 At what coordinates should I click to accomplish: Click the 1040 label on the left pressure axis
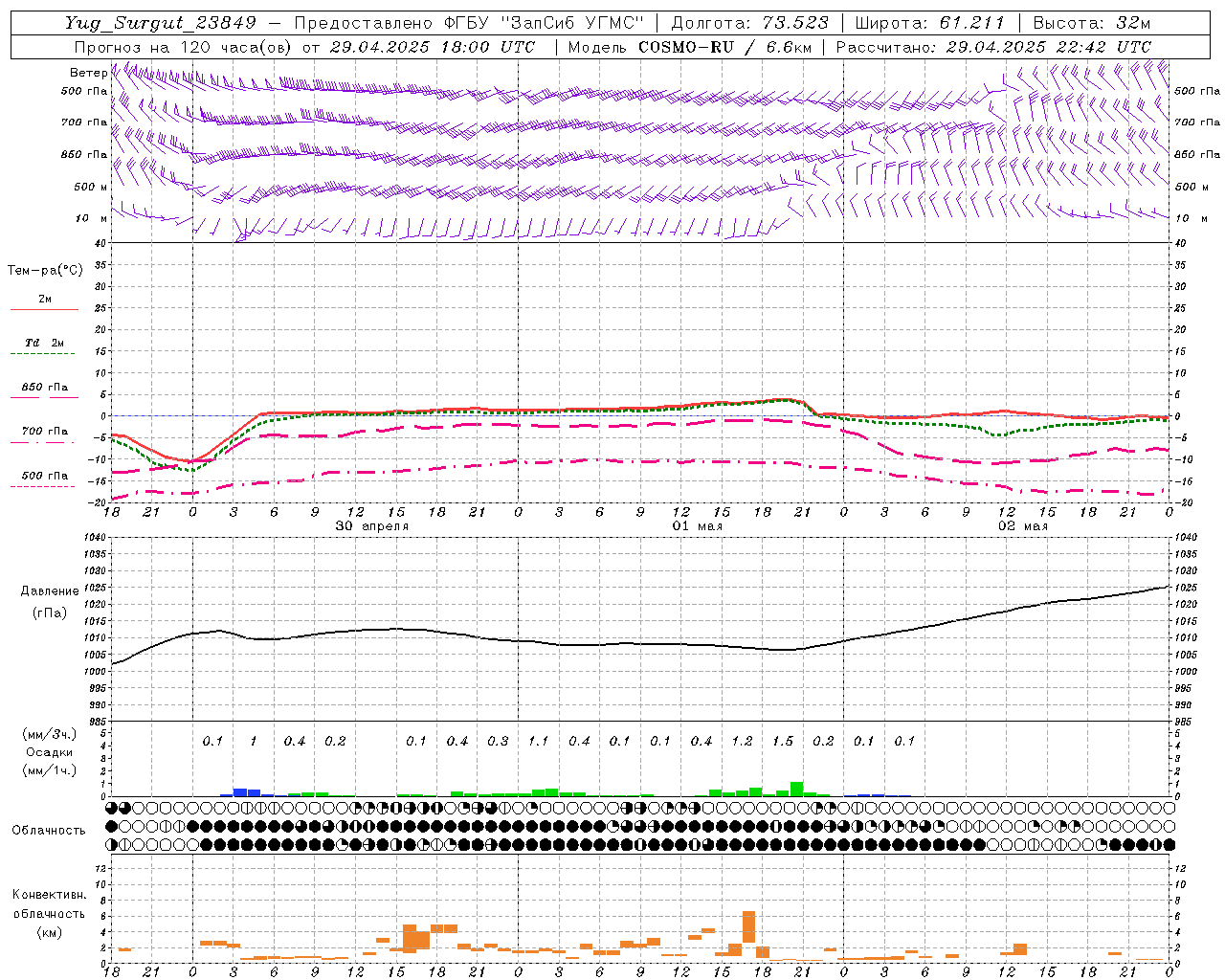click(x=97, y=538)
